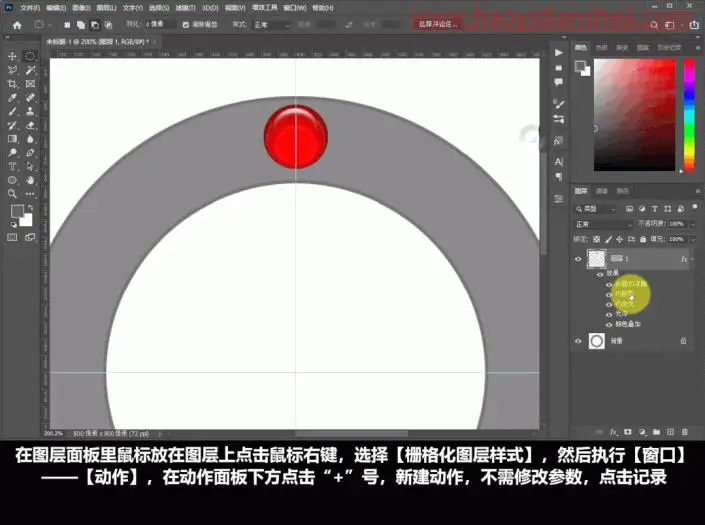Viewport: 705px width, 525px height.
Task: Open the Layers panel options menu
Action: [698, 191]
